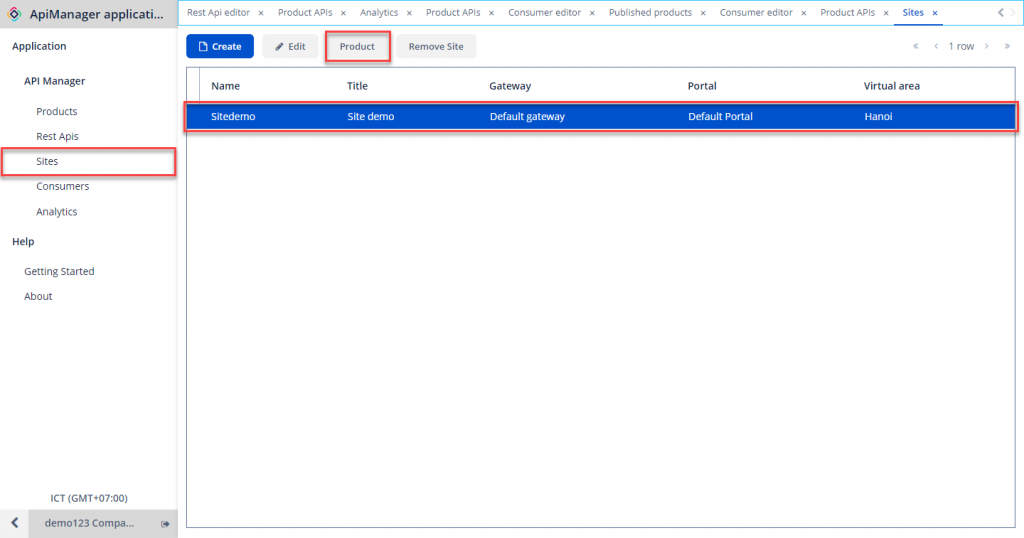Open Consumers in the sidebar
Viewport: 1024px width, 538px height.
pyautogui.click(x=62, y=186)
